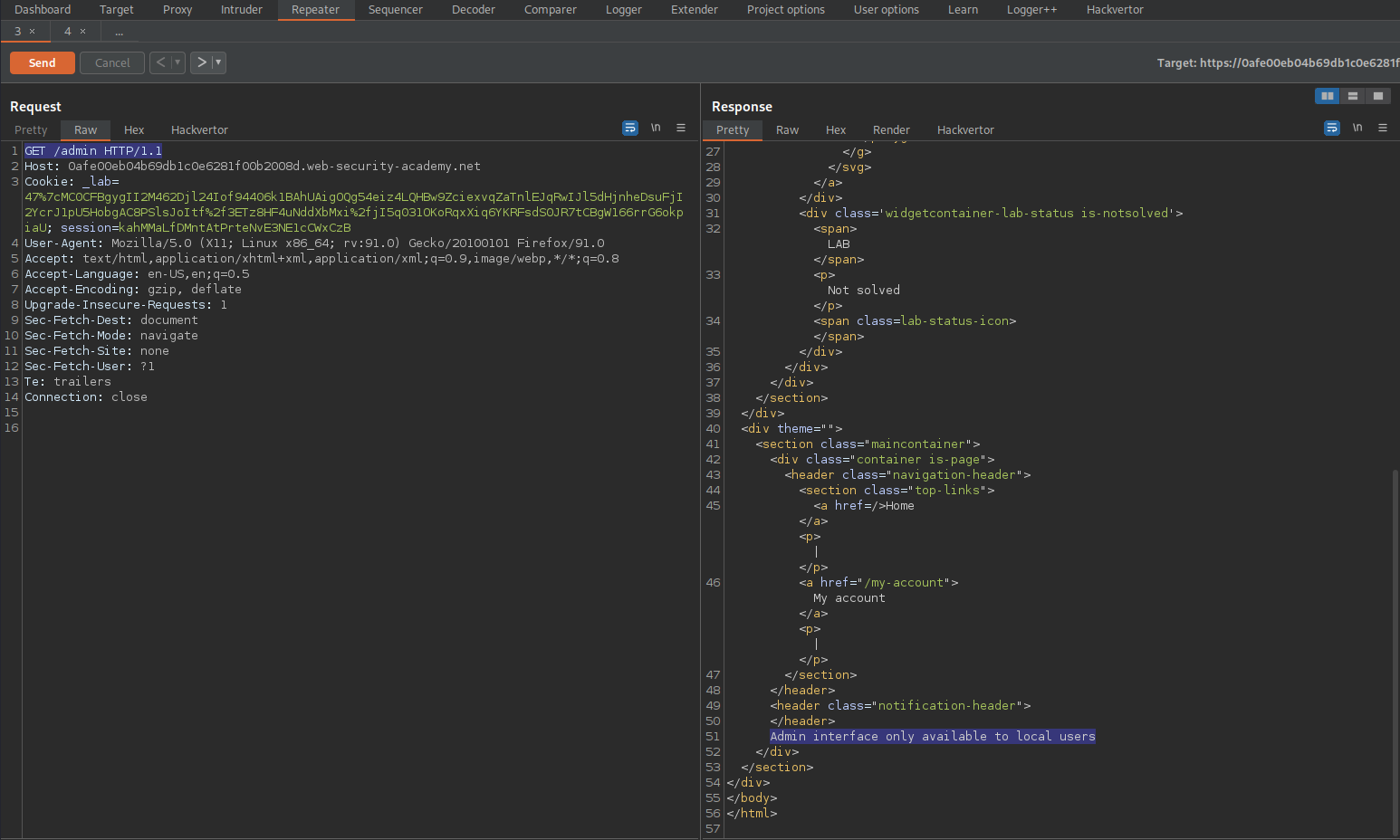
Task: Open Request Hackvertor view
Action: [x=199, y=130]
